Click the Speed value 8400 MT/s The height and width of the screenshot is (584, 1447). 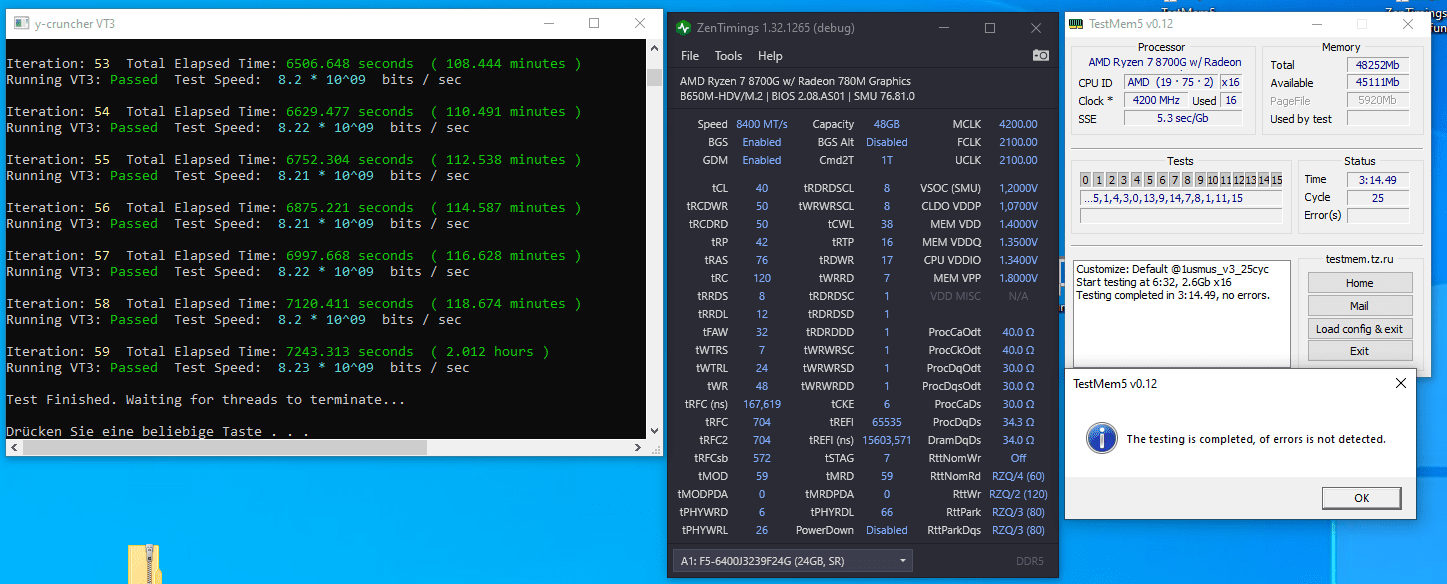[x=762, y=125]
